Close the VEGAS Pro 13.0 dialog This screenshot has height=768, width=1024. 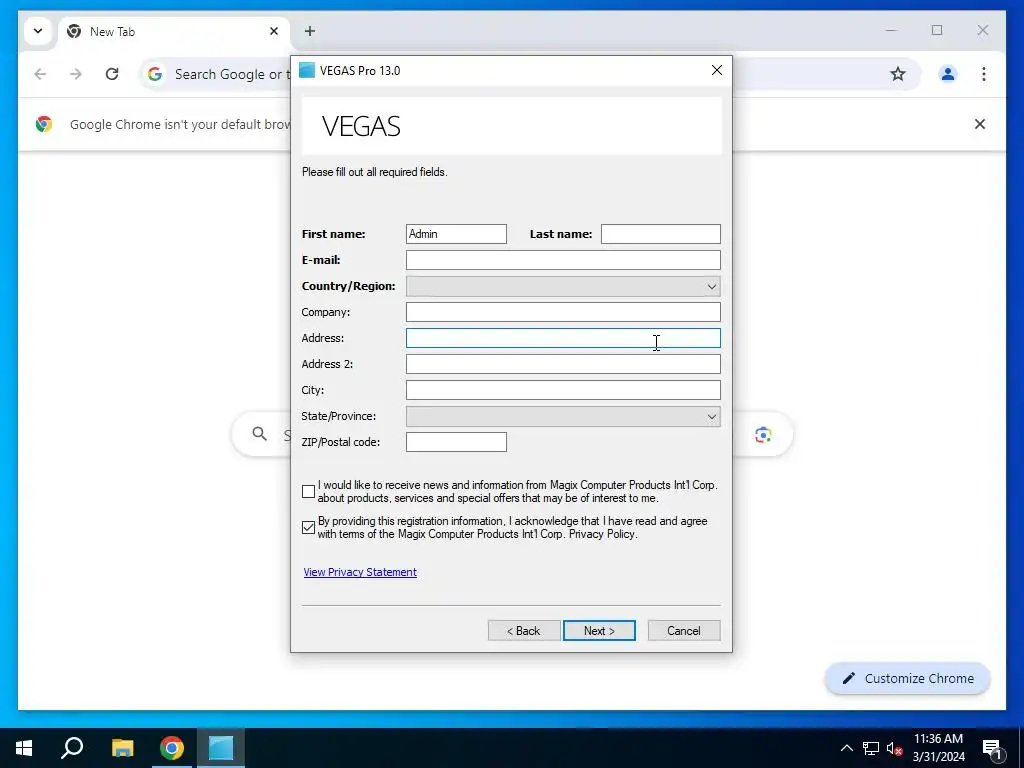716,70
